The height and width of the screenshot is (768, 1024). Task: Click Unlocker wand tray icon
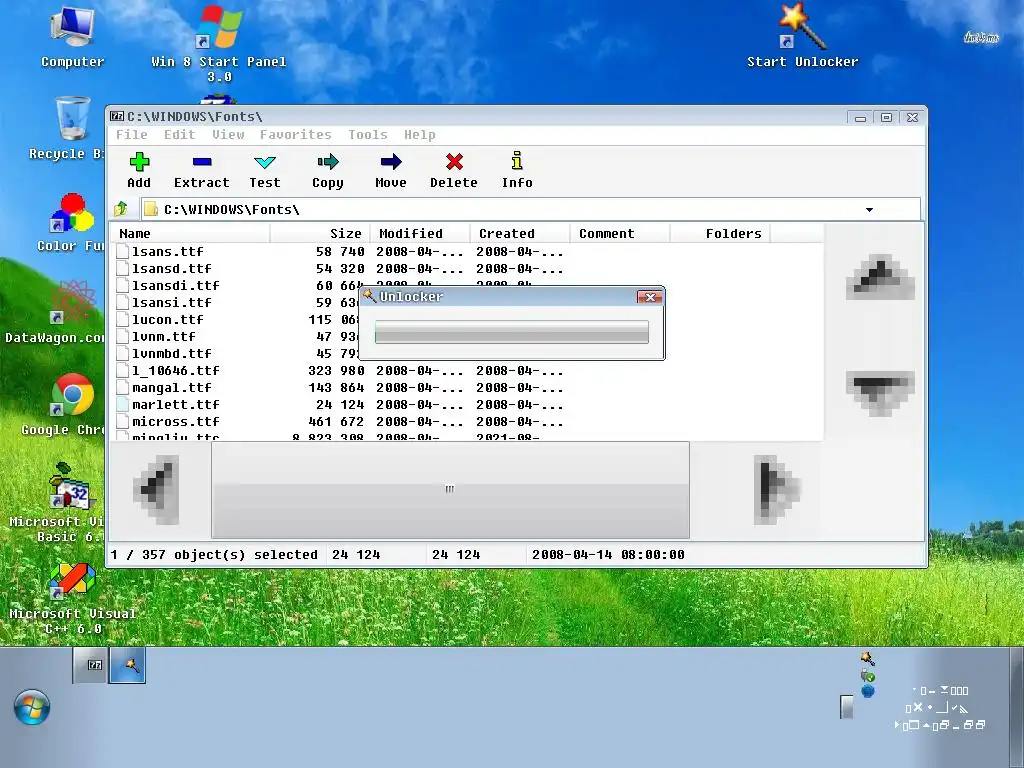[867, 658]
